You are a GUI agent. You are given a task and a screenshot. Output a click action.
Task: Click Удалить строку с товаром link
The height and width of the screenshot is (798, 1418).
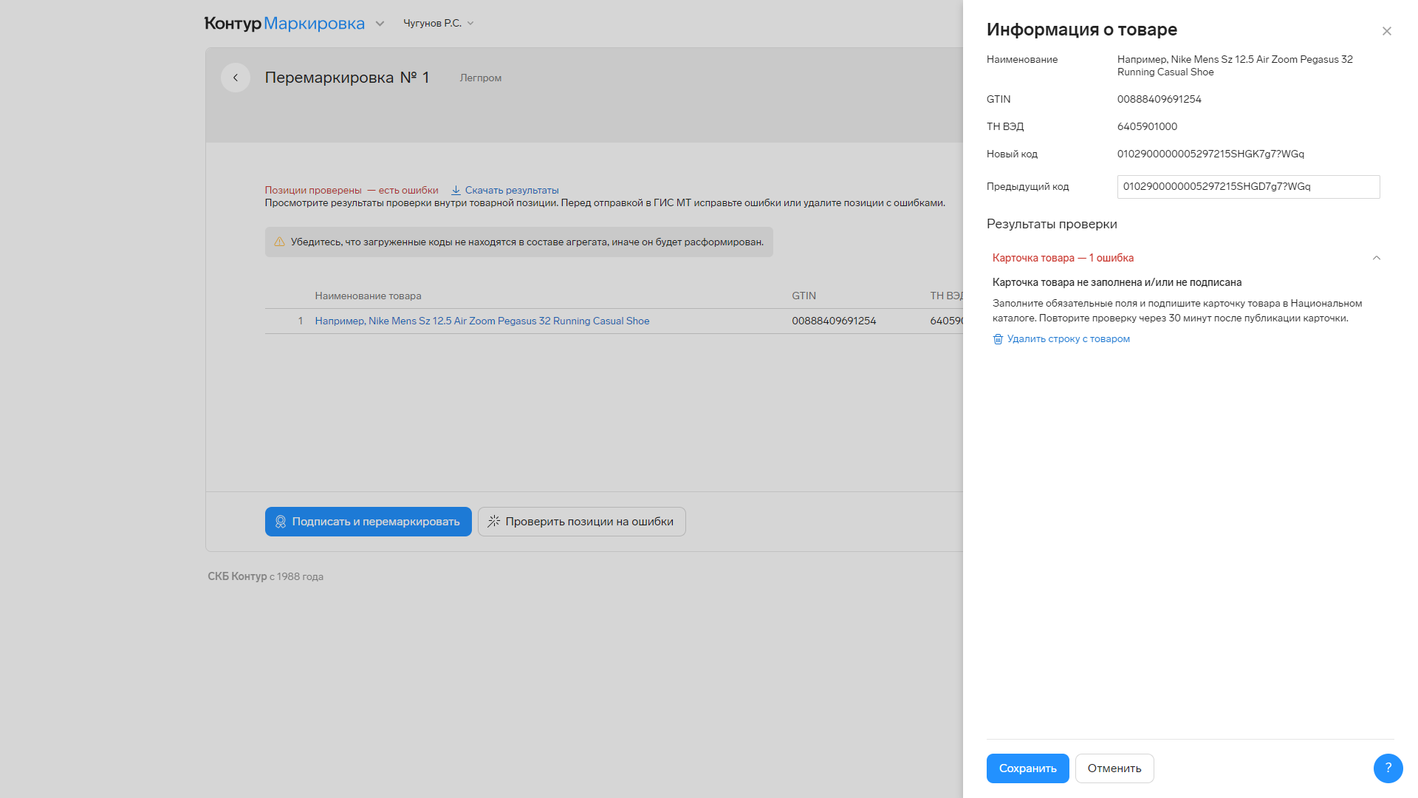point(1061,339)
